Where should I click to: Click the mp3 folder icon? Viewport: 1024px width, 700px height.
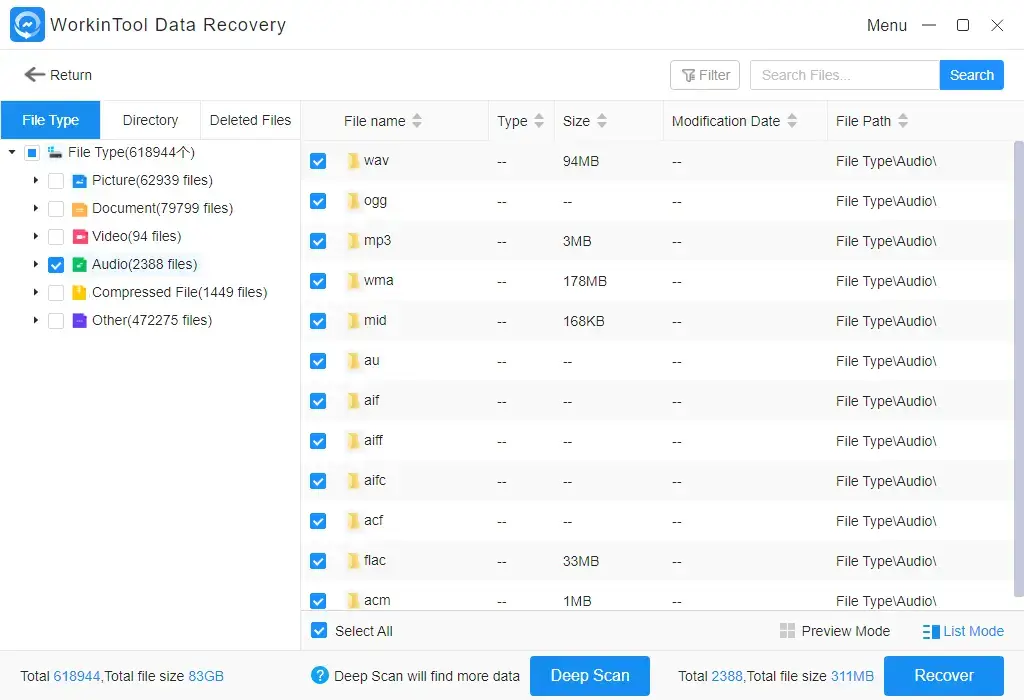[353, 241]
